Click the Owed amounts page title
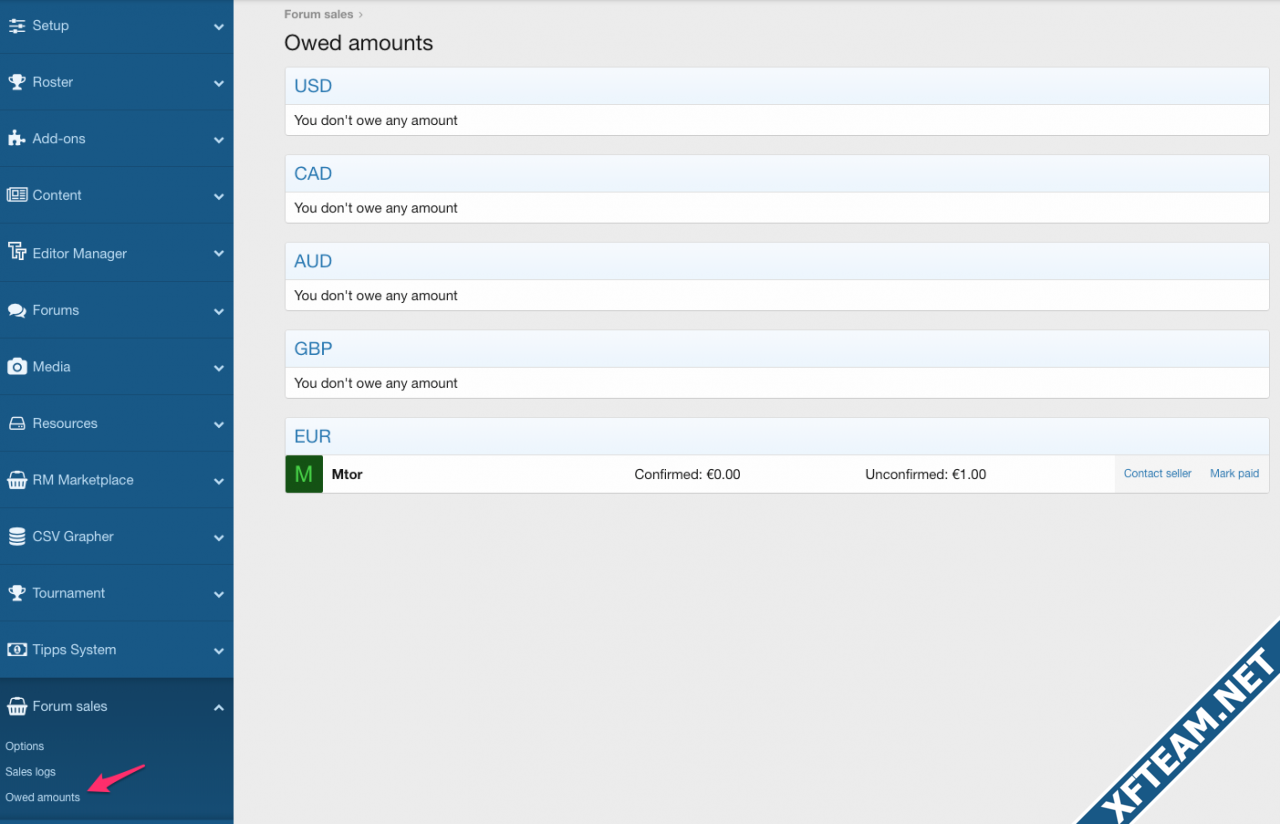This screenshot has height=824, width=1280. (359, 43)
